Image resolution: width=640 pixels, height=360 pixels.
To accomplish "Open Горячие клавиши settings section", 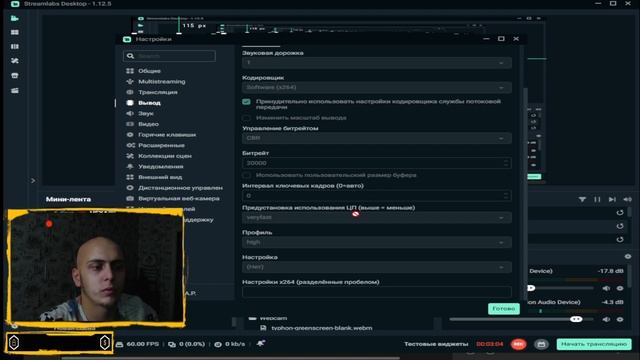I will click(x=167, y=135).
